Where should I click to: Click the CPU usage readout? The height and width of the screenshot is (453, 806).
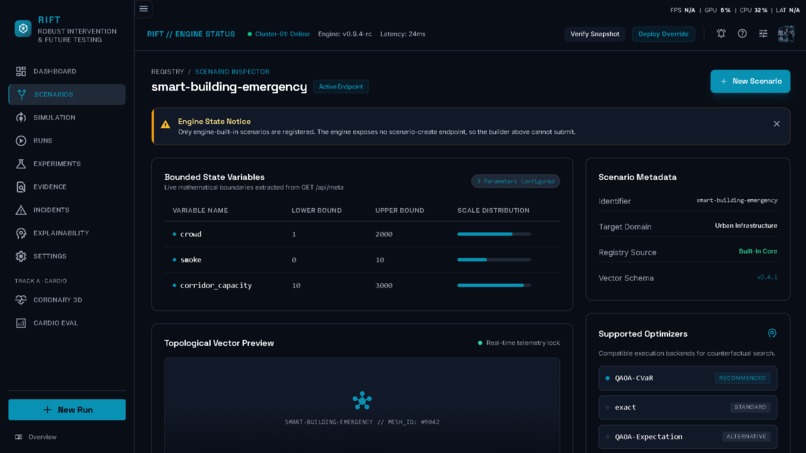[754, 10]
